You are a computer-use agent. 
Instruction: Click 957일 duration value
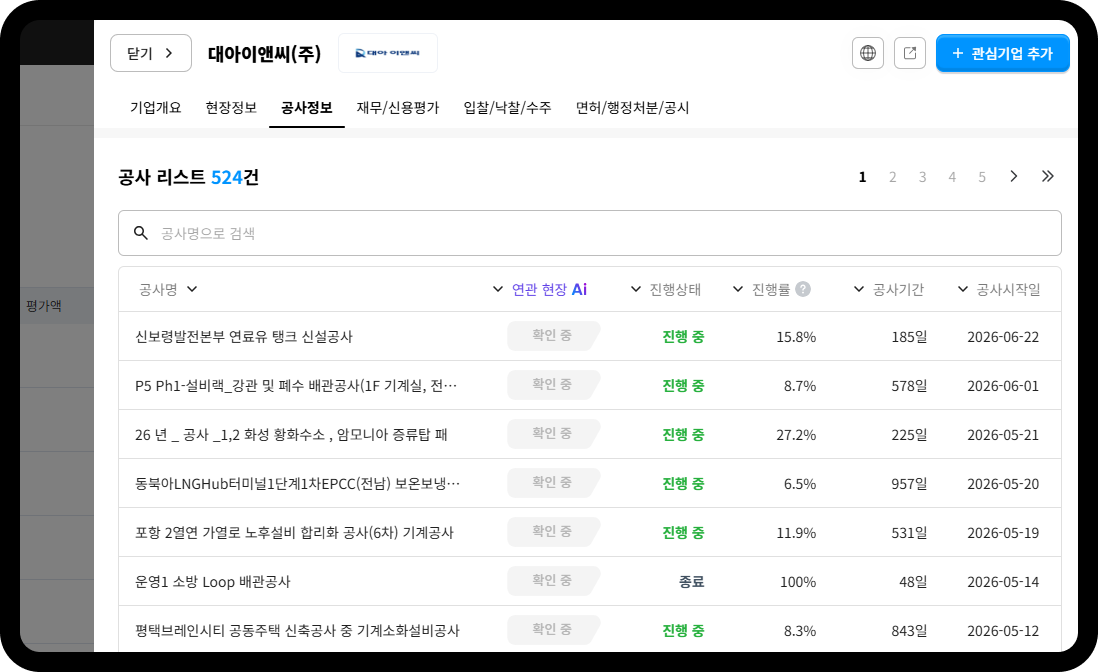909,484
